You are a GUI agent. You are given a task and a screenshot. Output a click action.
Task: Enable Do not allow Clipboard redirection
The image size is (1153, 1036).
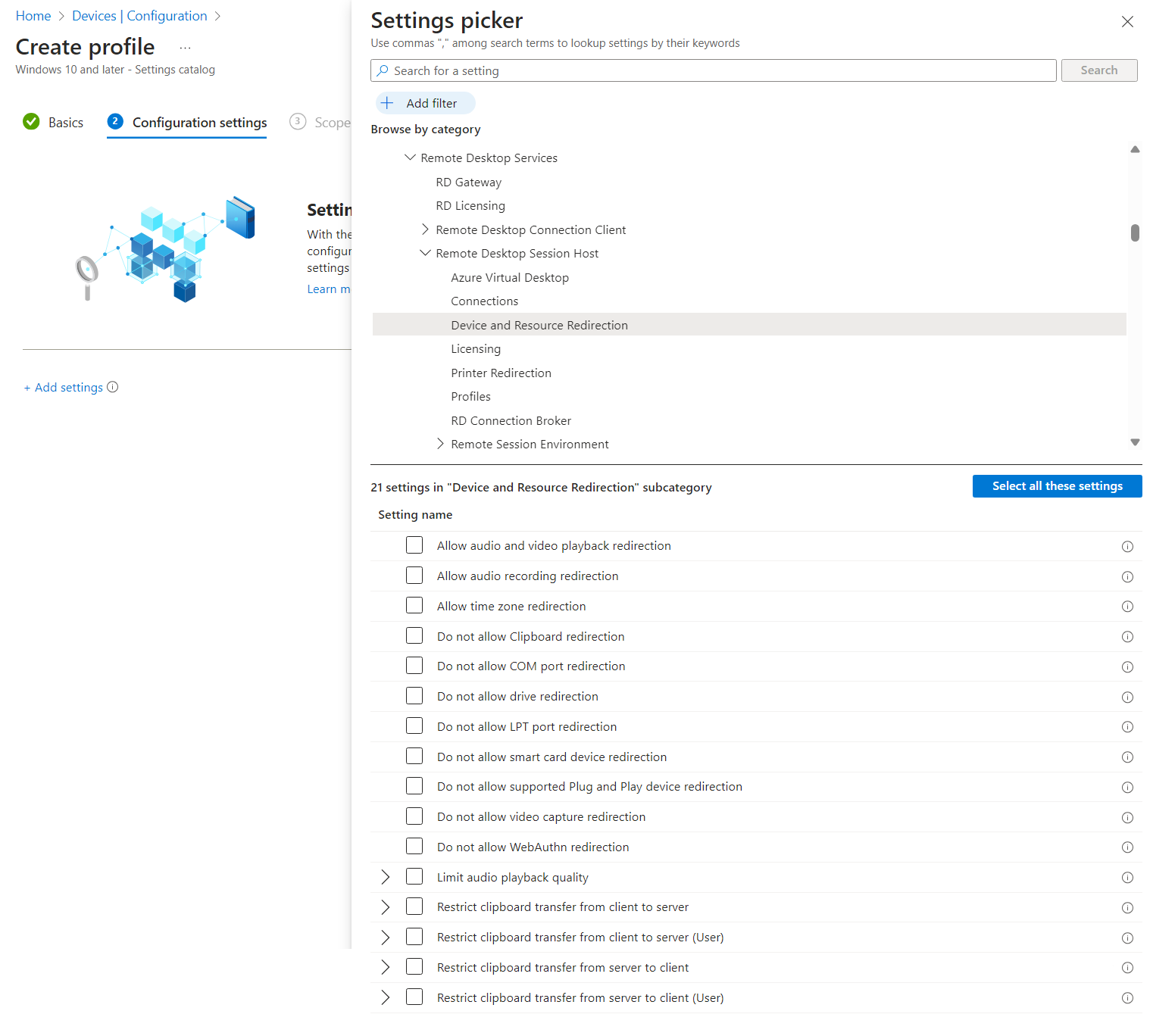point(414,635)
